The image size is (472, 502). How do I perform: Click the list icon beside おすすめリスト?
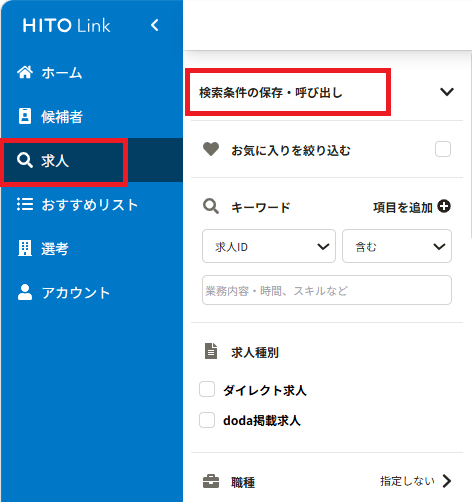tap(25, 204)
